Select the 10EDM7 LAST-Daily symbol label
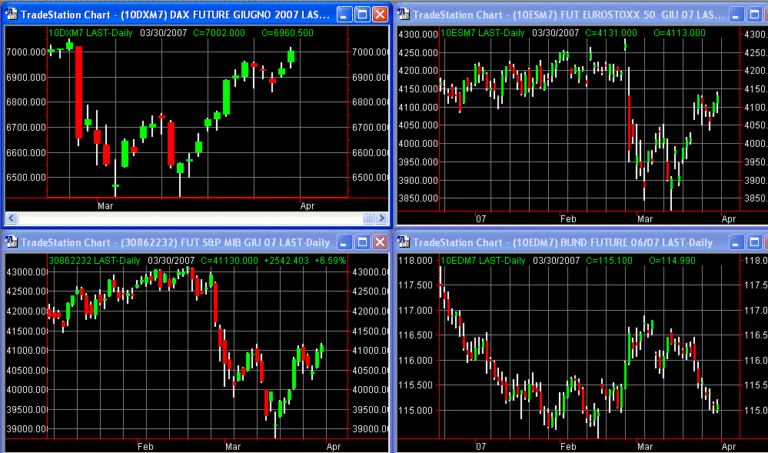Viewport: 768px width, 453px height. (x=483, y=260)
